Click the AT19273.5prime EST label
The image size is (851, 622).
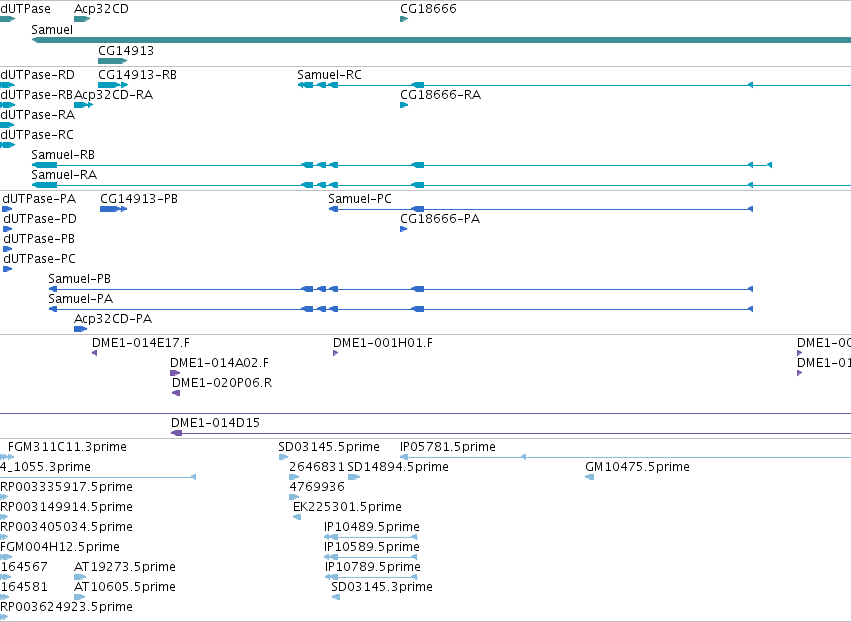pyautogui.click(x=125, y=567)
